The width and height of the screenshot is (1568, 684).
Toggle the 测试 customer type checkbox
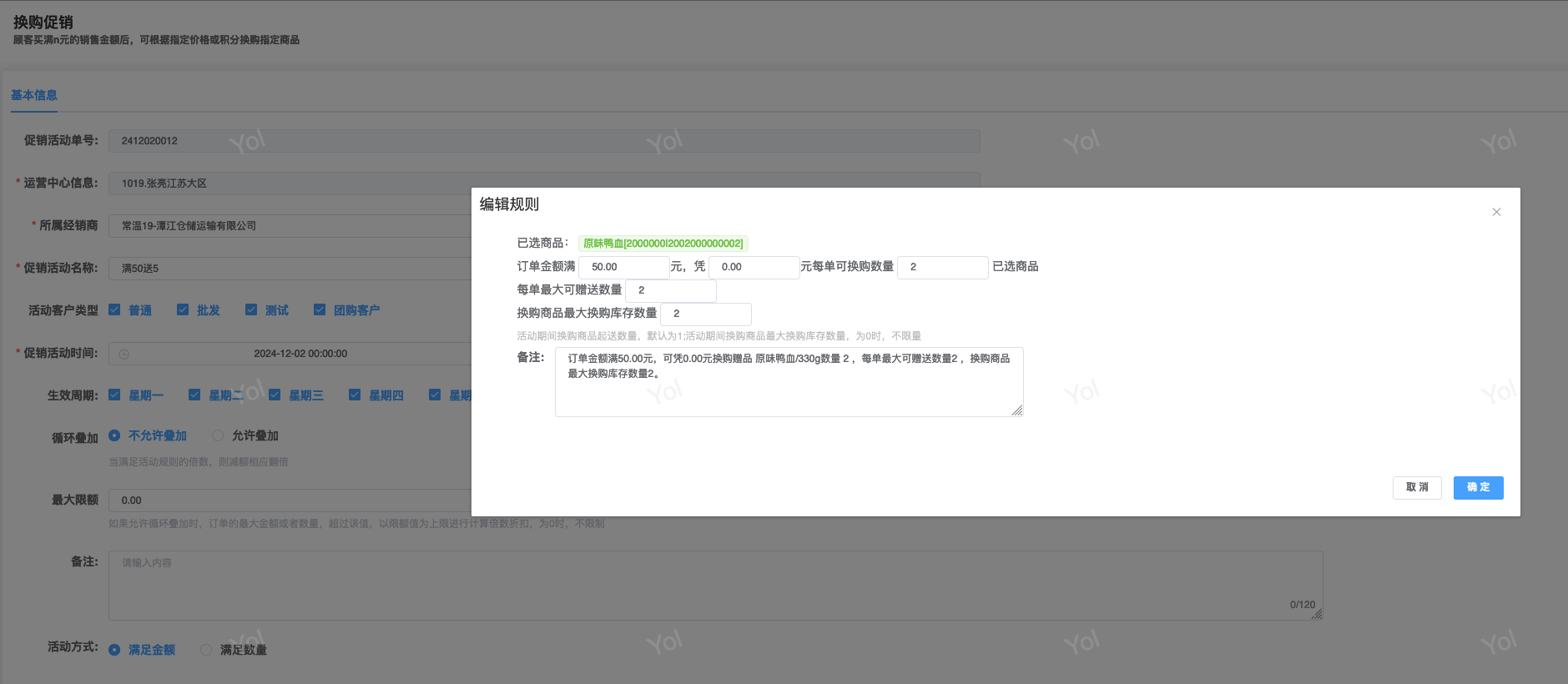click(x=251, y=309)
